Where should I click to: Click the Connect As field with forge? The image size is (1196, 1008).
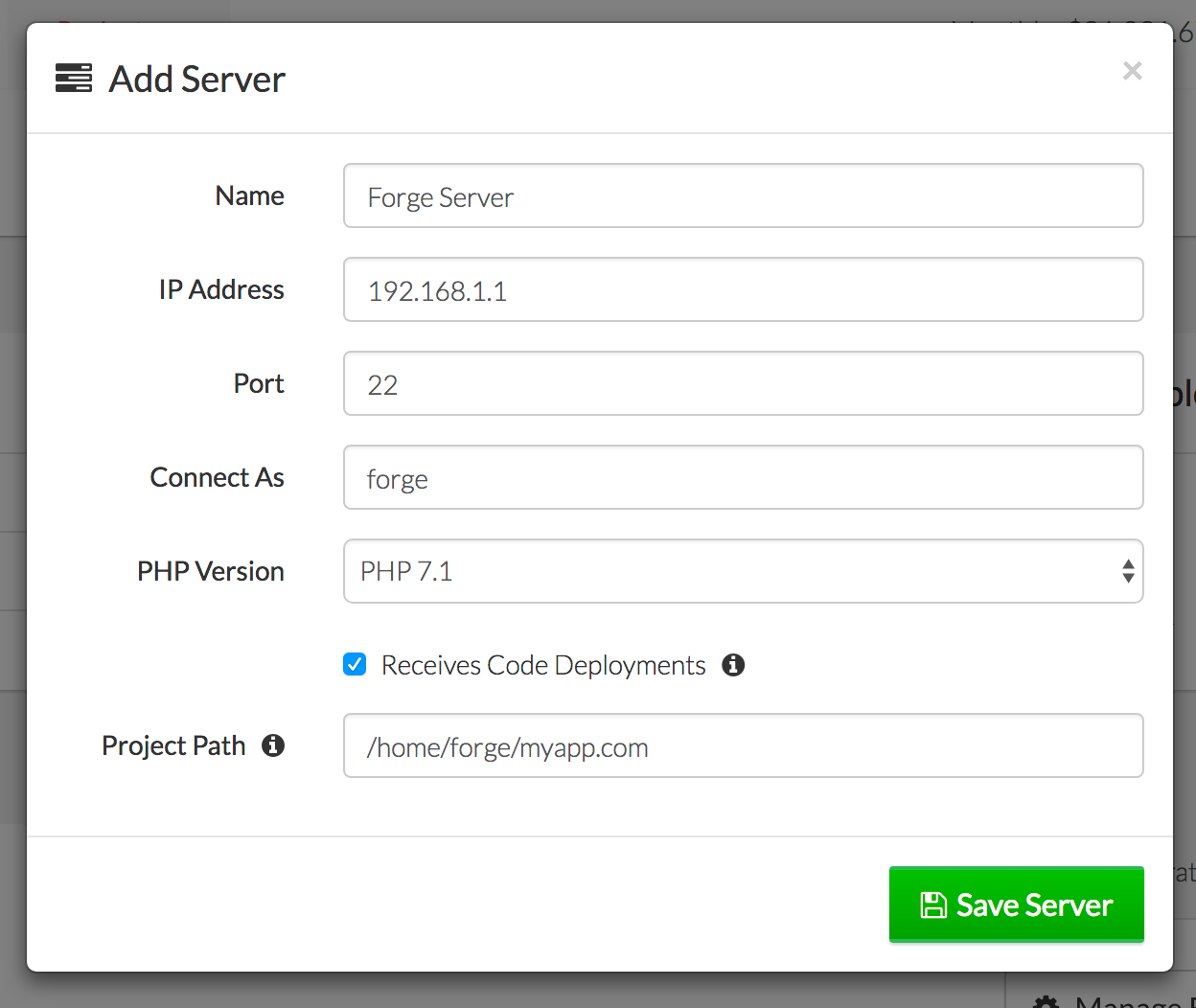743,477
